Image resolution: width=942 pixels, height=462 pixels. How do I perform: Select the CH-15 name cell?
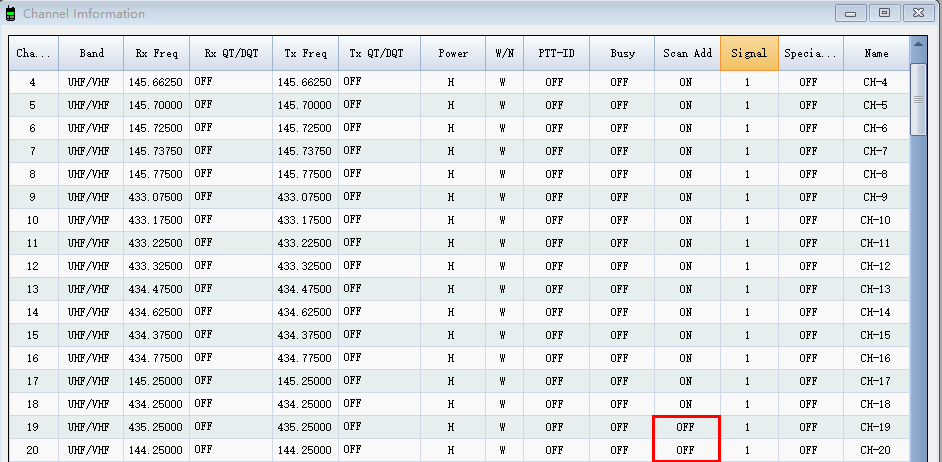click(877, 335)
